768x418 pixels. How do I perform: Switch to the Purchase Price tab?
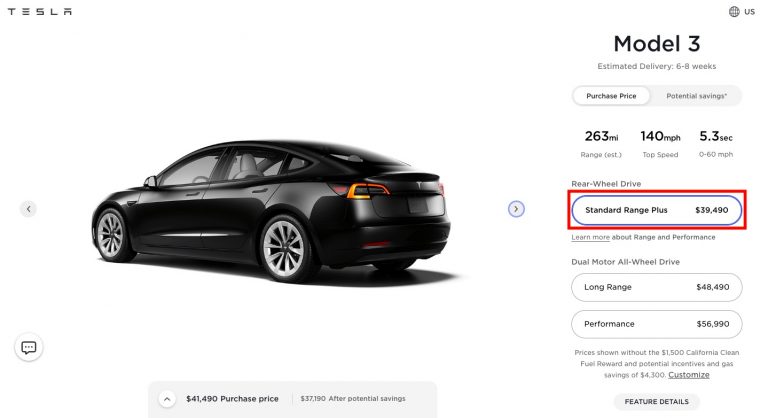pos(611,96)
